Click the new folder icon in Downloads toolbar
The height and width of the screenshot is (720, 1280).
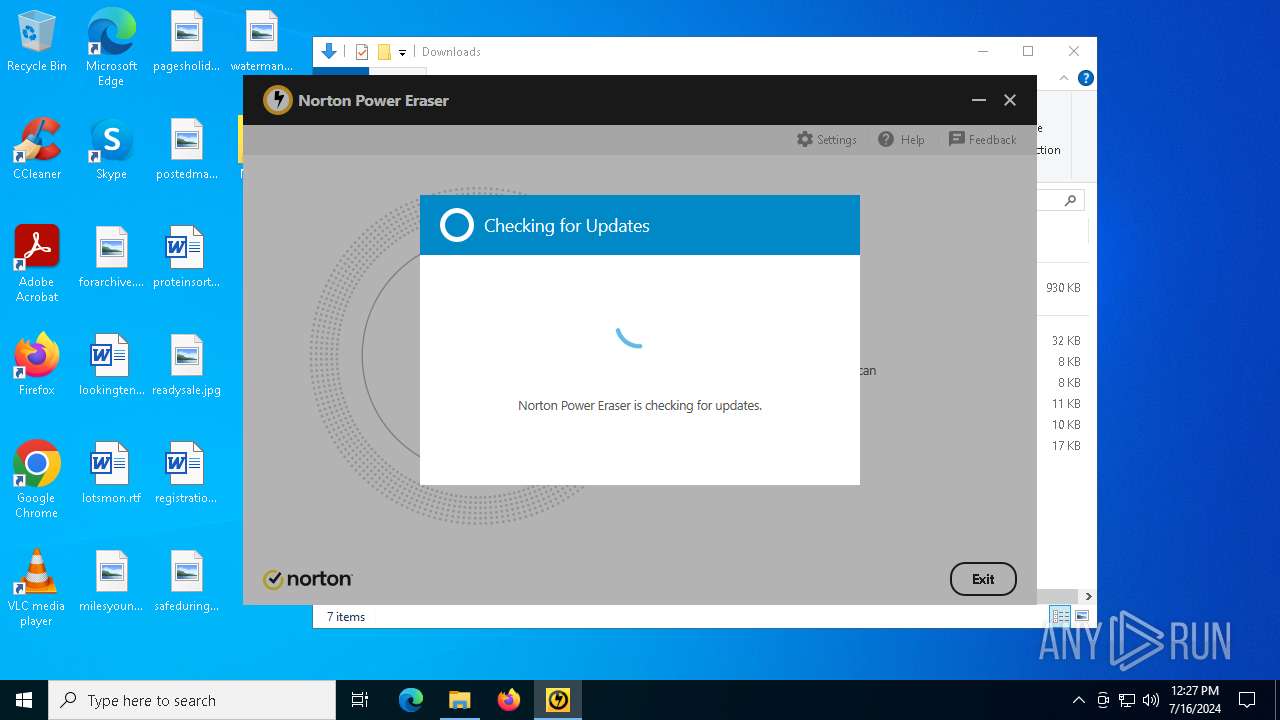pyautogui.click(x=384, y=52)
